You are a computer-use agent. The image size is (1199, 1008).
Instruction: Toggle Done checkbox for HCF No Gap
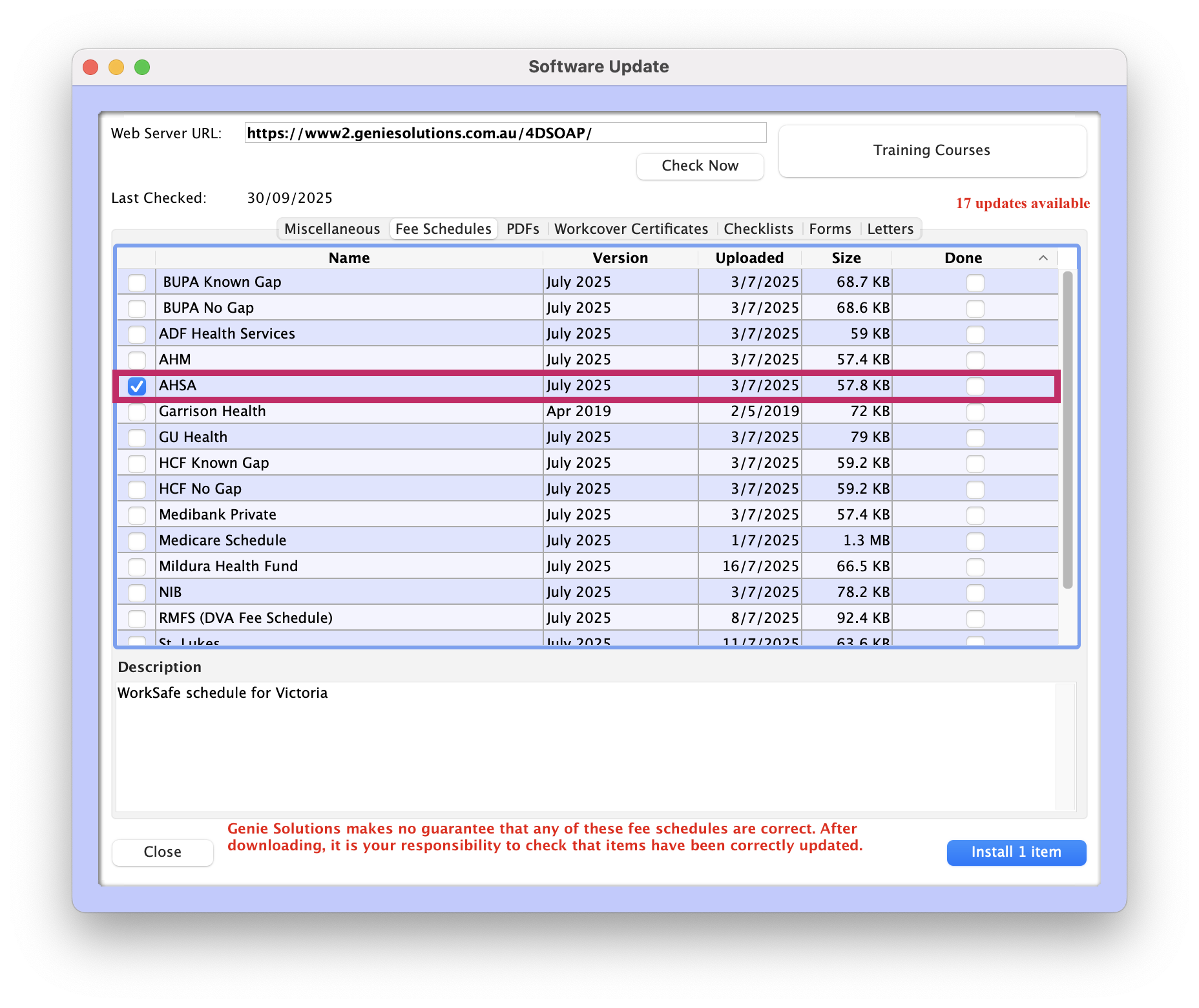pos(975,489)
